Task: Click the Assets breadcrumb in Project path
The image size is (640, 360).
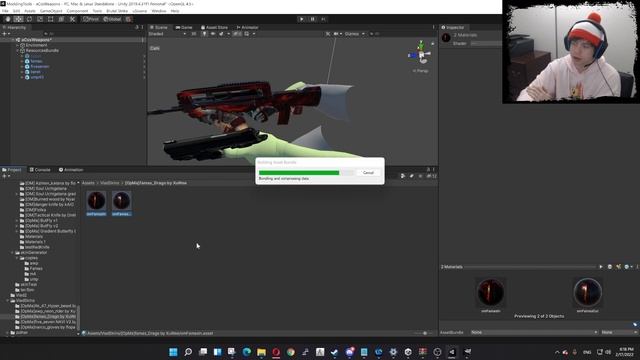Action: pos(88,183)
